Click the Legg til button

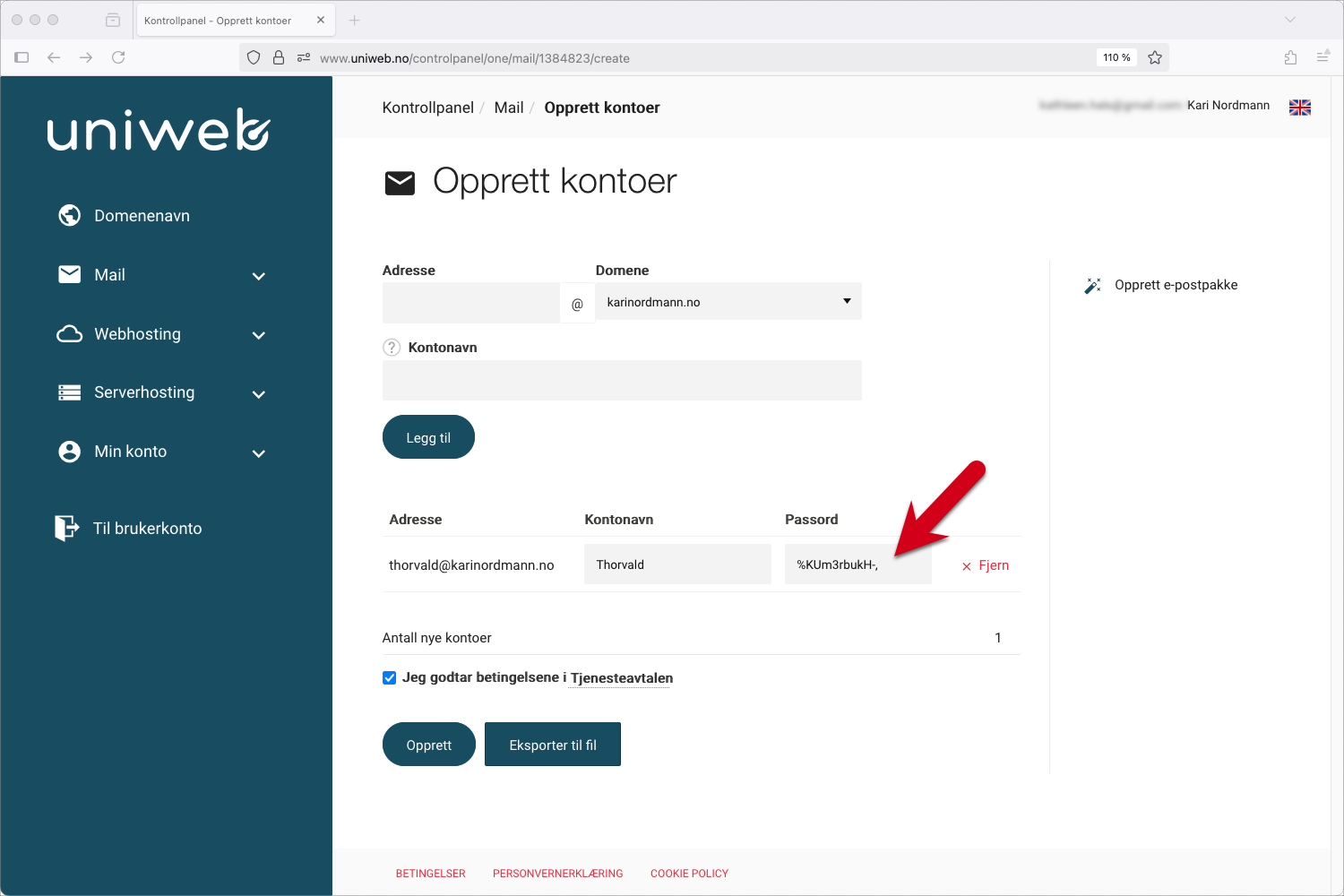pyautogui.click(x=428, y=437)
